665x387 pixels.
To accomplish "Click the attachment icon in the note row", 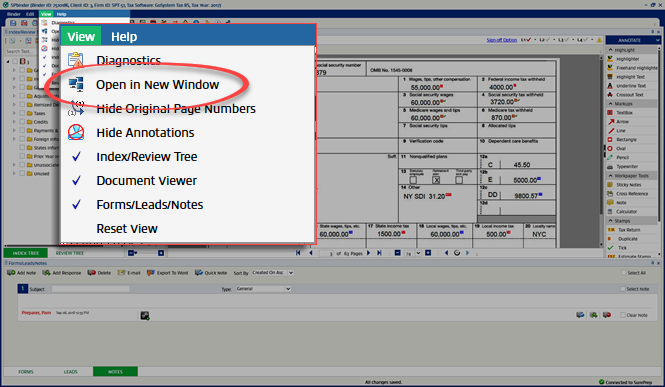I will 145,315.
